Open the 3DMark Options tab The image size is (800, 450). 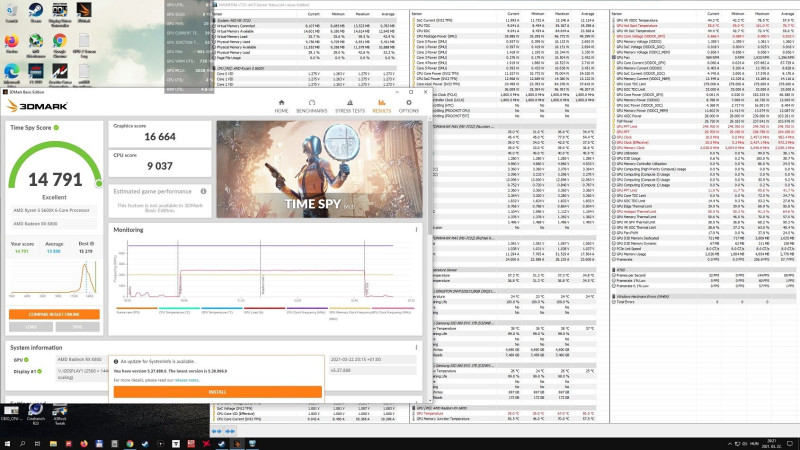coord(409,106)
